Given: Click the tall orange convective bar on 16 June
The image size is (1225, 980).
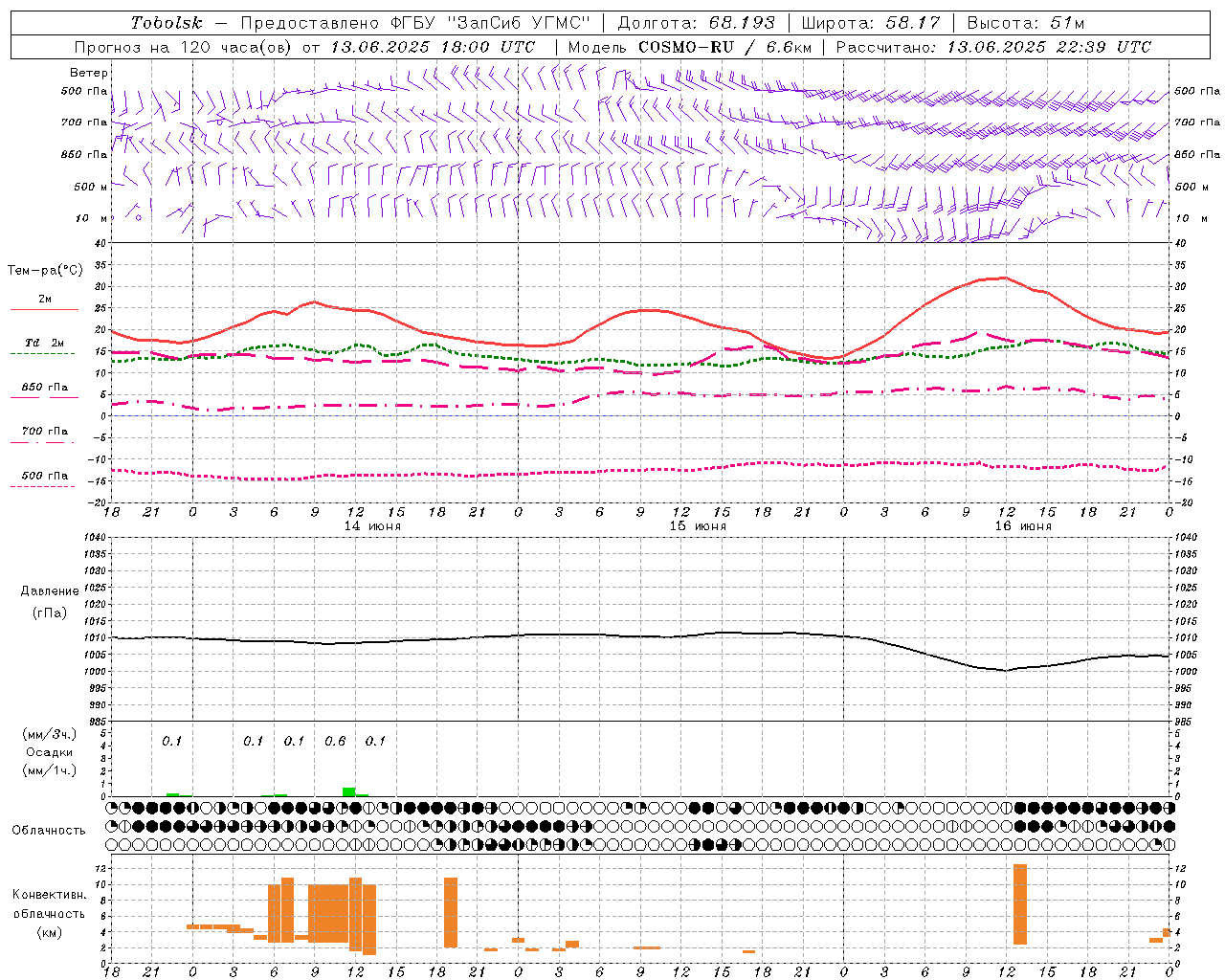Looking at the screenshot, I should coord(1020,904).
